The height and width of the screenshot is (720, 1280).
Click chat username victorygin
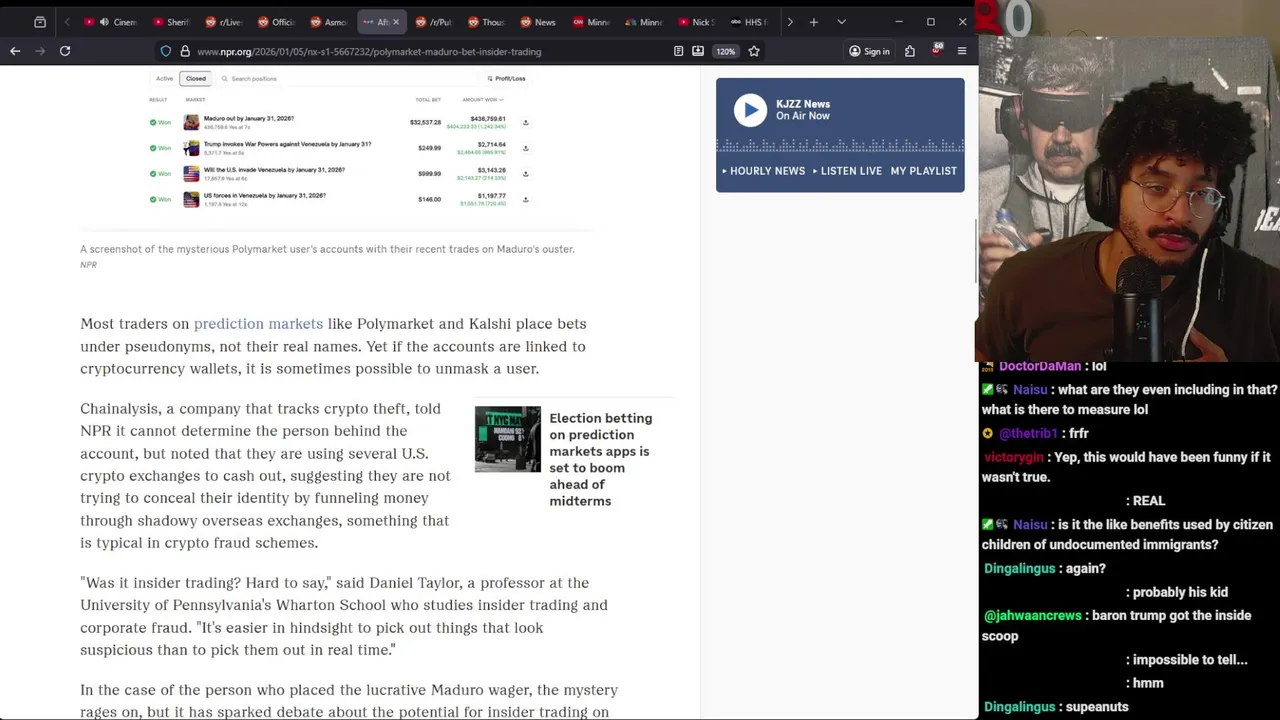pyautogui.click(x=1014, y=457)
